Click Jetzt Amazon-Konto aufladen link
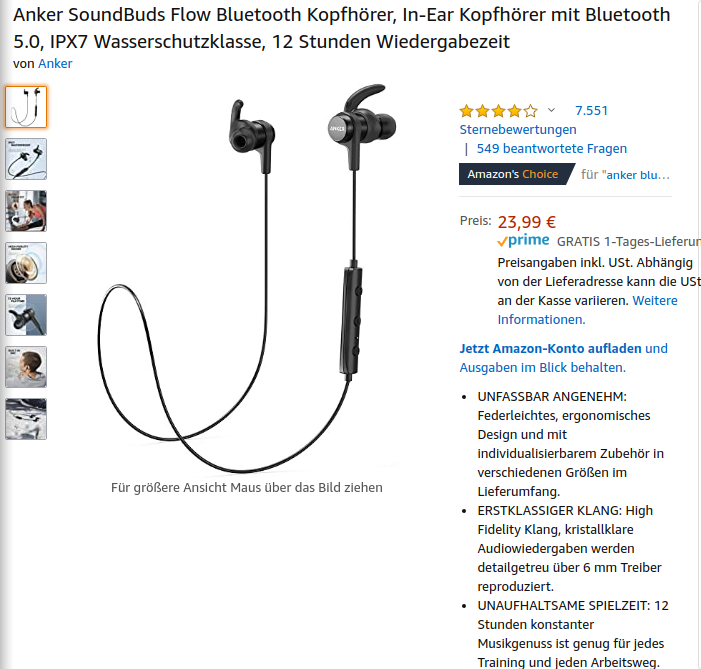Image resolution: width=701 pixels, height=669 pixels. (x=550, y=348)
